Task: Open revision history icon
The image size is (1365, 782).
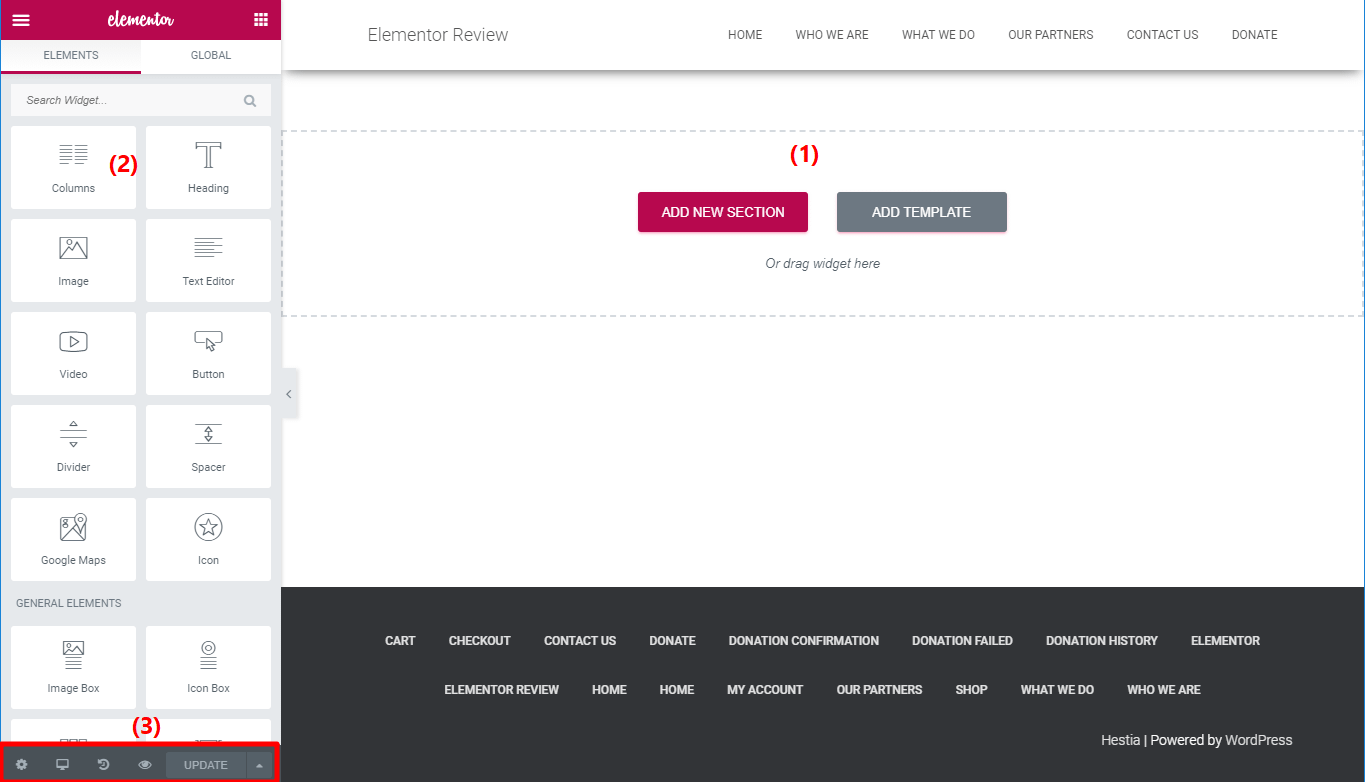Action: (103, 763)
